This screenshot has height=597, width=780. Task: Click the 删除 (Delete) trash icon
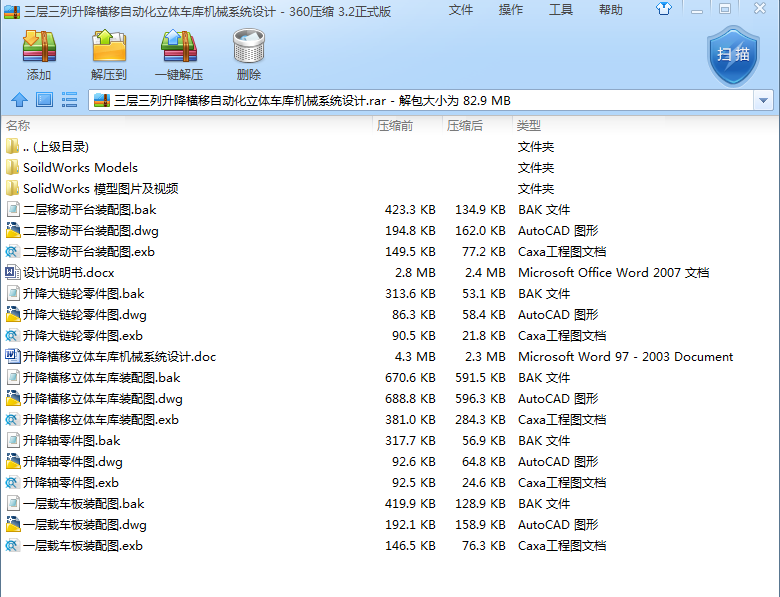coord(249,46)
